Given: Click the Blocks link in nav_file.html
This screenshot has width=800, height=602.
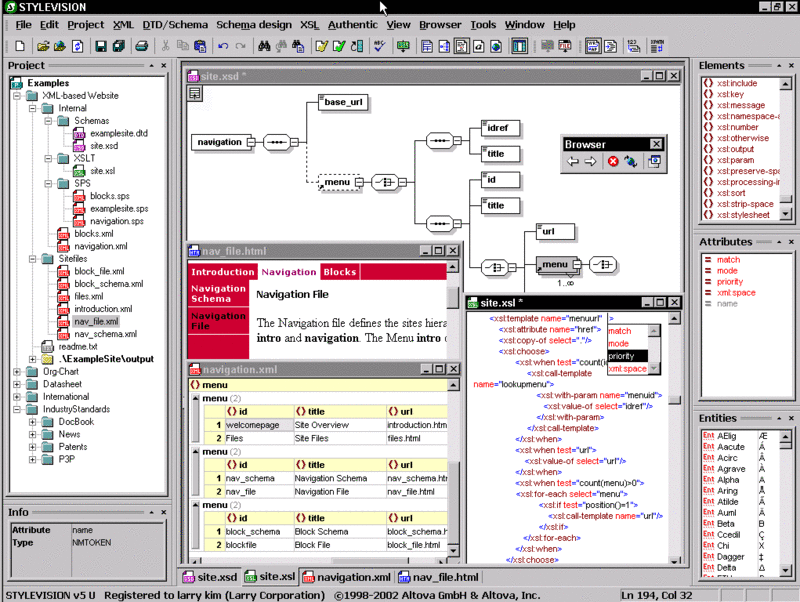Looking at the screenshot, I should pos(340,272).
